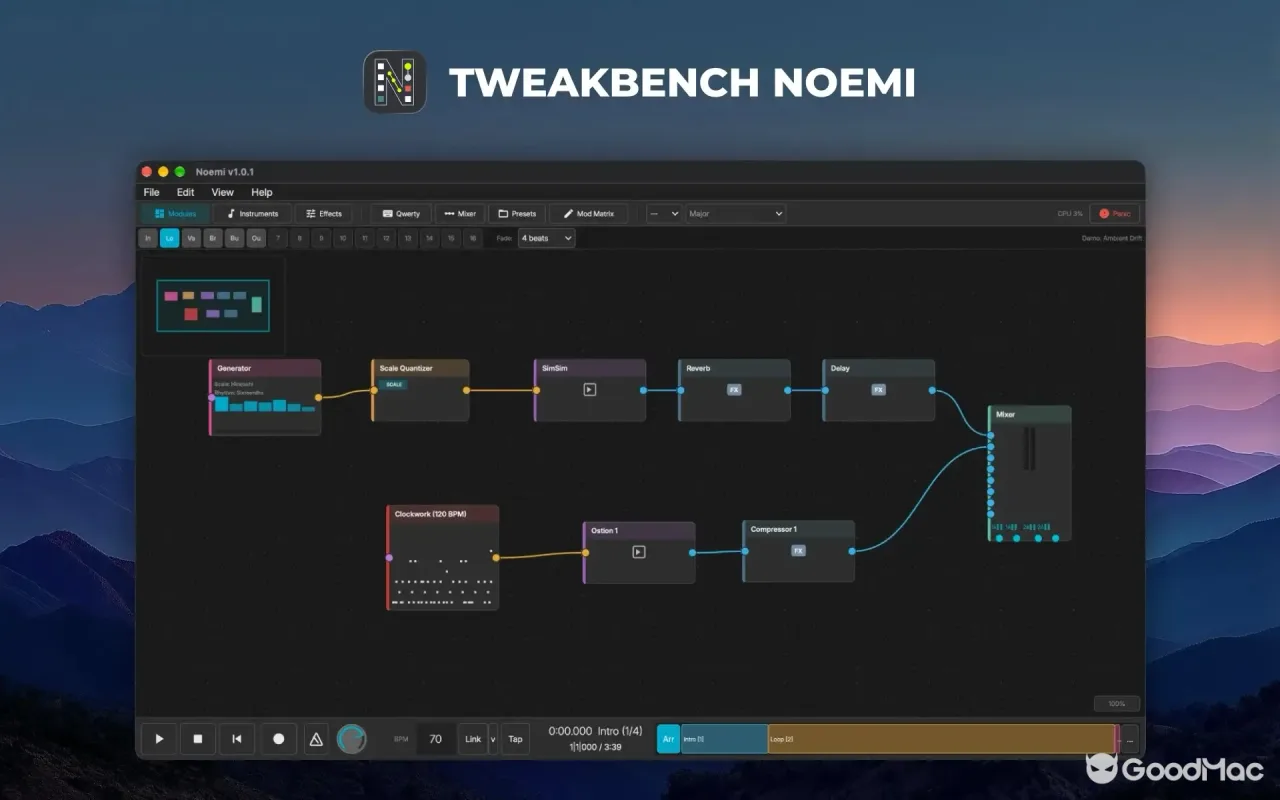Toggle the Arr arrangement button
Viewport: 1280px width, 800px height.
pos(669,739)
